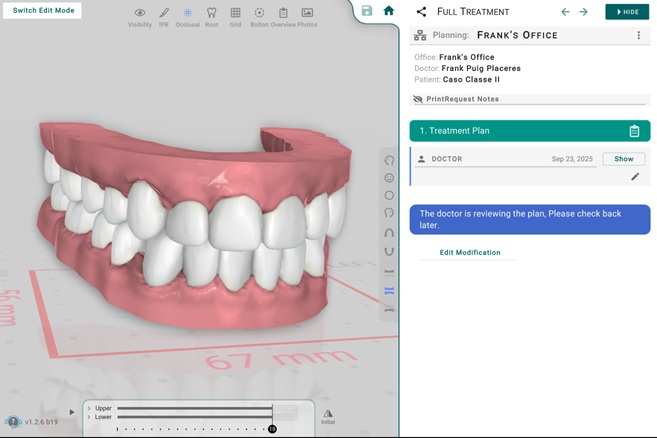Click the share icon beside Full Treatment
Screen dimensions: 657x438
click(x=421, y=12)
